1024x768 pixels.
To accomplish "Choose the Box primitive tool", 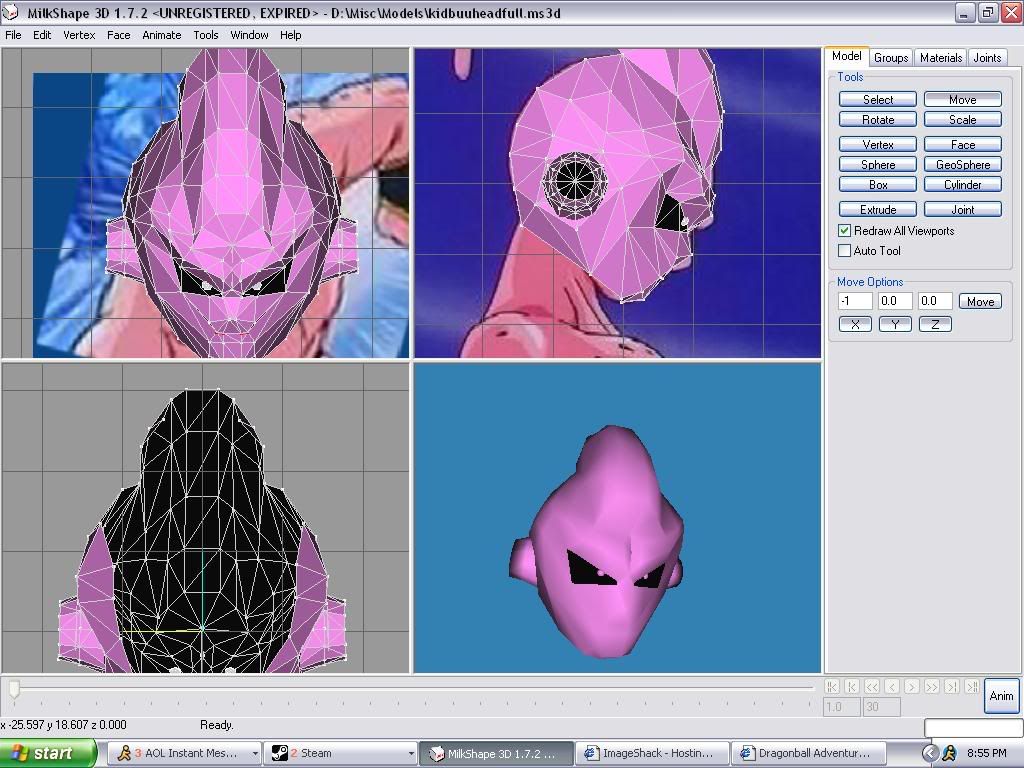I will coord(878,185).
